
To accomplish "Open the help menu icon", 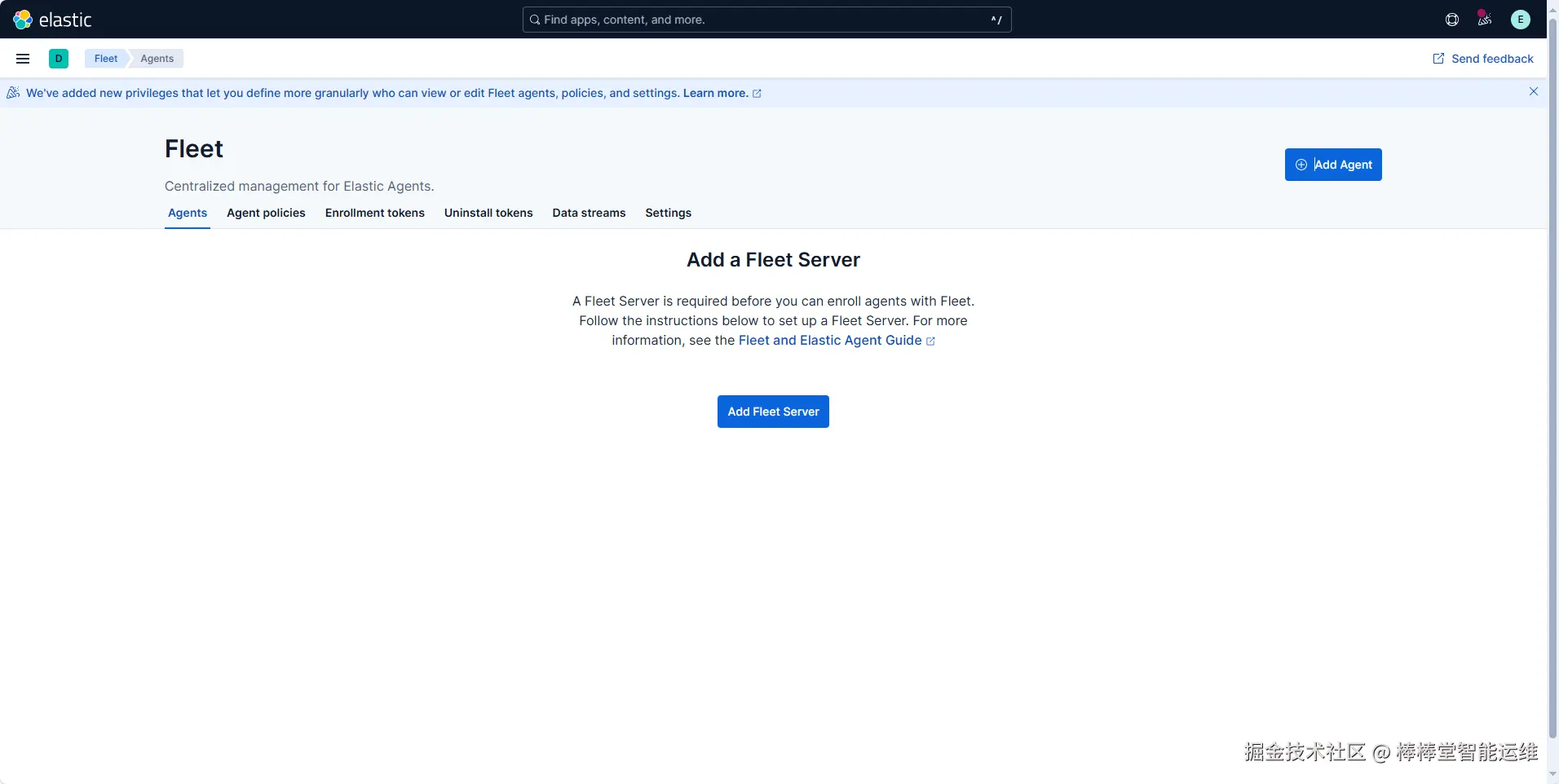I will (1452, 20).
